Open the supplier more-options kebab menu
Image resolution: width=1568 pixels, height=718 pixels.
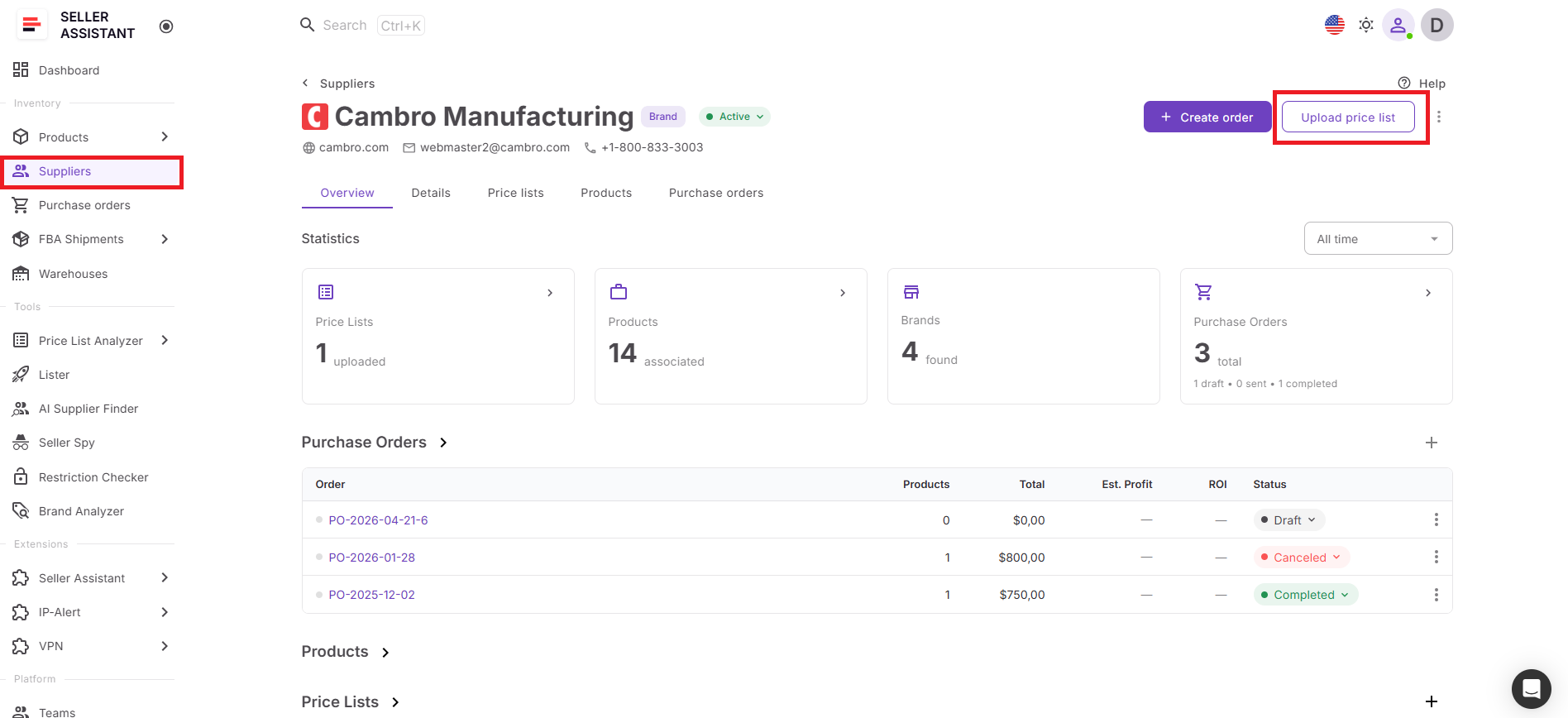[1439, 117]
